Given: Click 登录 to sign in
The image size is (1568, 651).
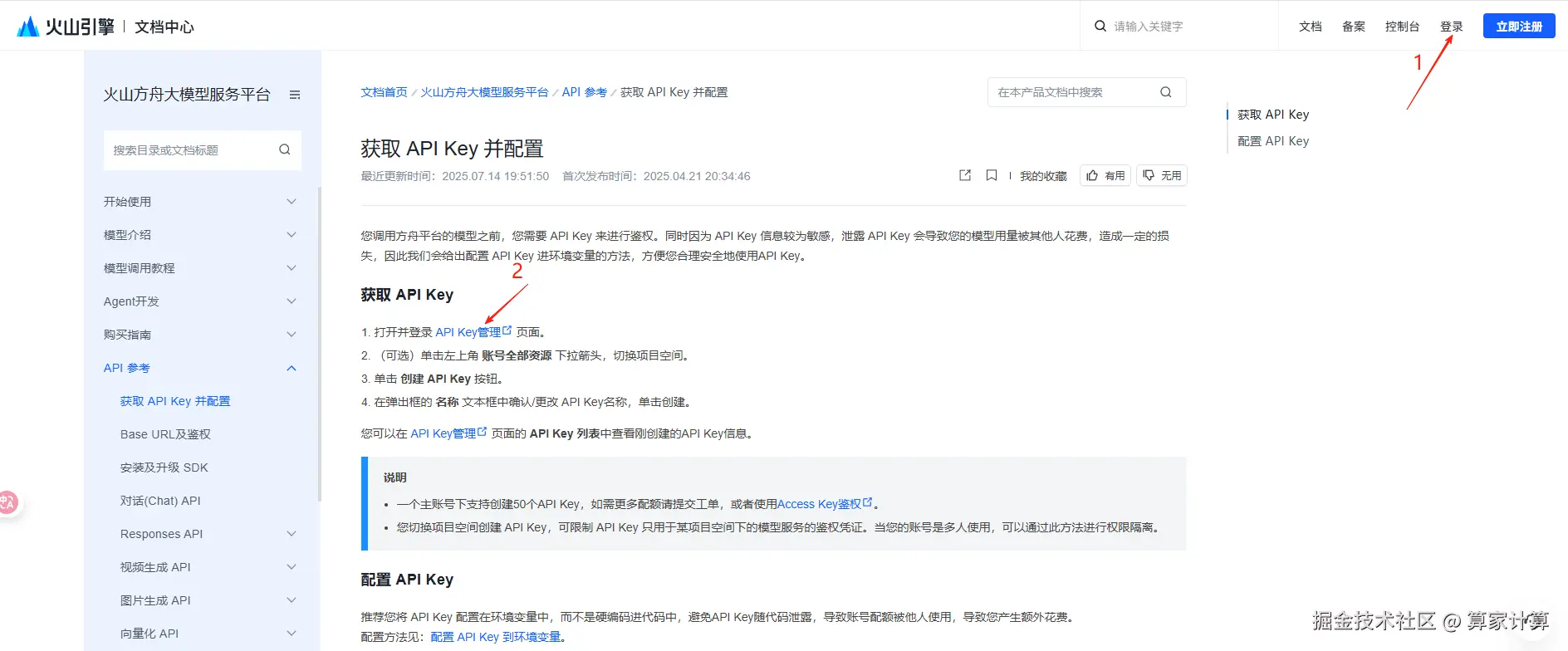Looking at the screenshot, I should 1452,27.
